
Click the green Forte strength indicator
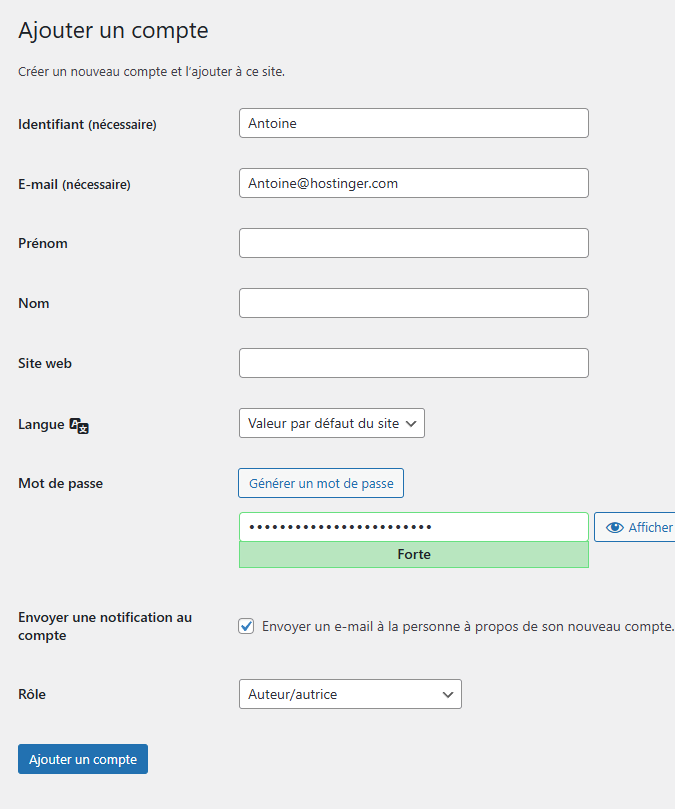click(x=413, y=554)
